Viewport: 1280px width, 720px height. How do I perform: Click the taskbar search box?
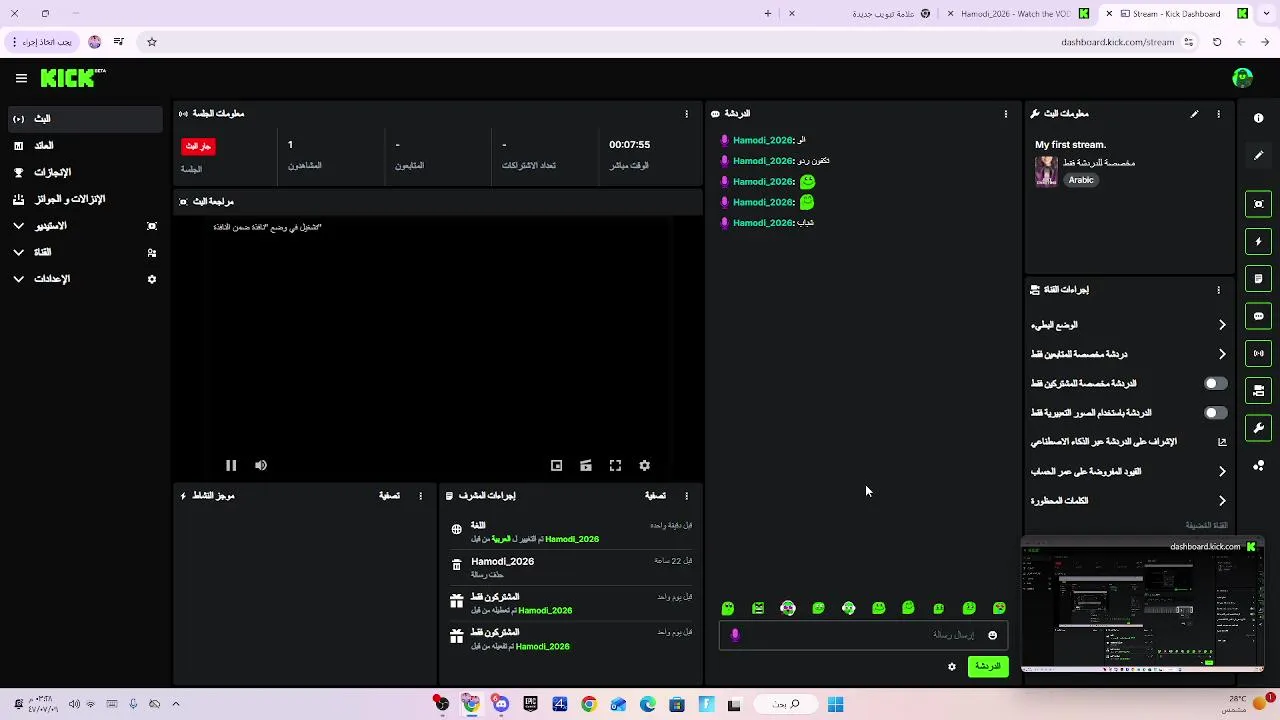pos(786,704)
